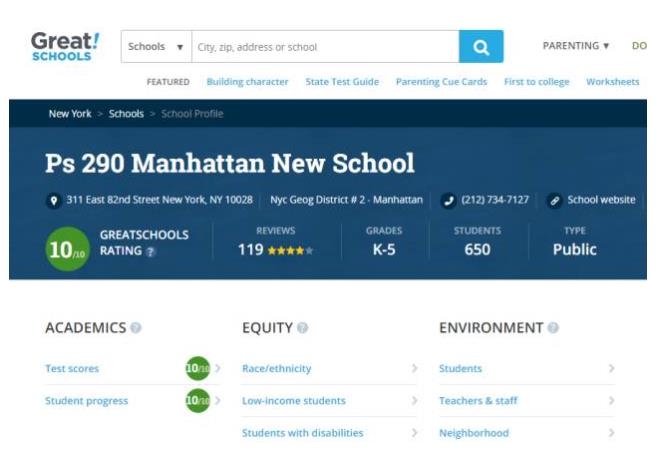
Task: Open the School website link
Action: [601, 200]
